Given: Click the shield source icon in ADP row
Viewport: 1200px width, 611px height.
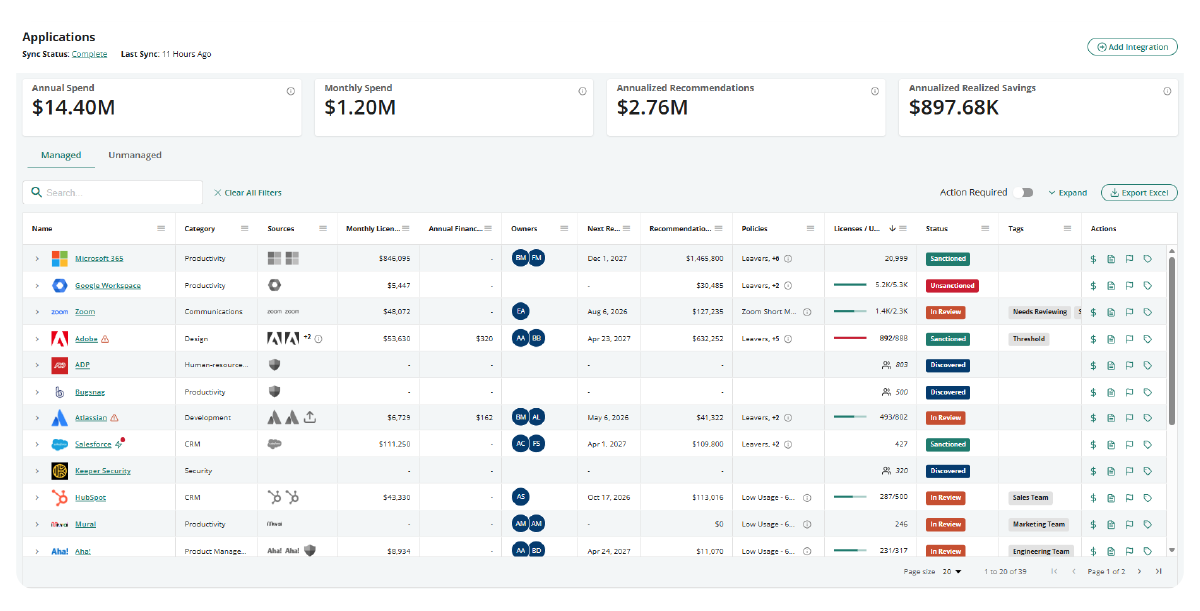Looking at the screenshot, I should 274,365.
